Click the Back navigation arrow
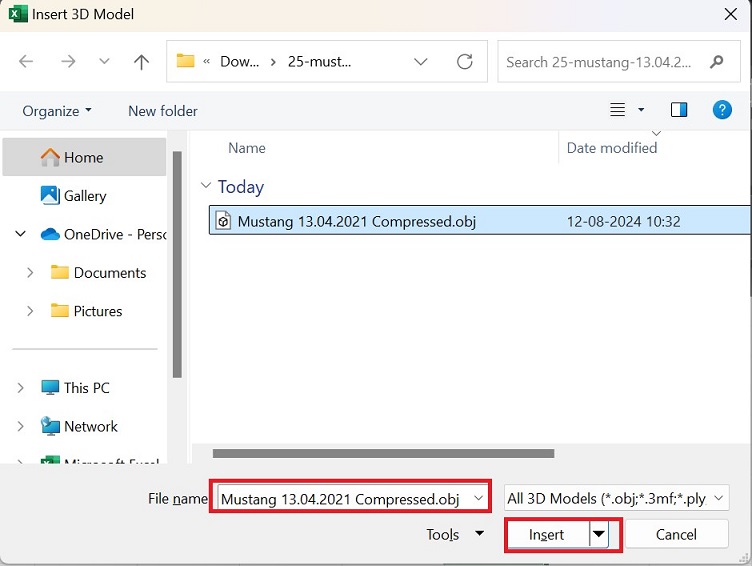752x566 pixels. 26,61
